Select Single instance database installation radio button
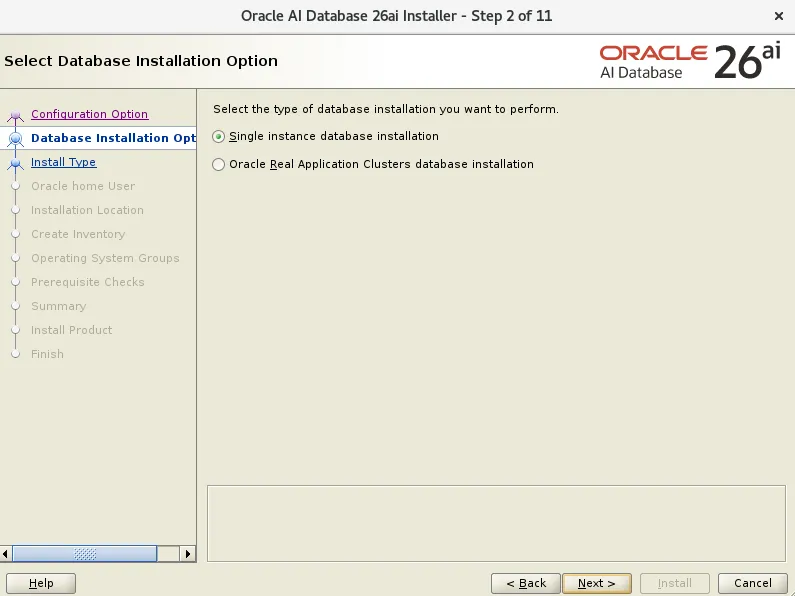This screenshot has height=596, width=795. click(x=219, y=136)
